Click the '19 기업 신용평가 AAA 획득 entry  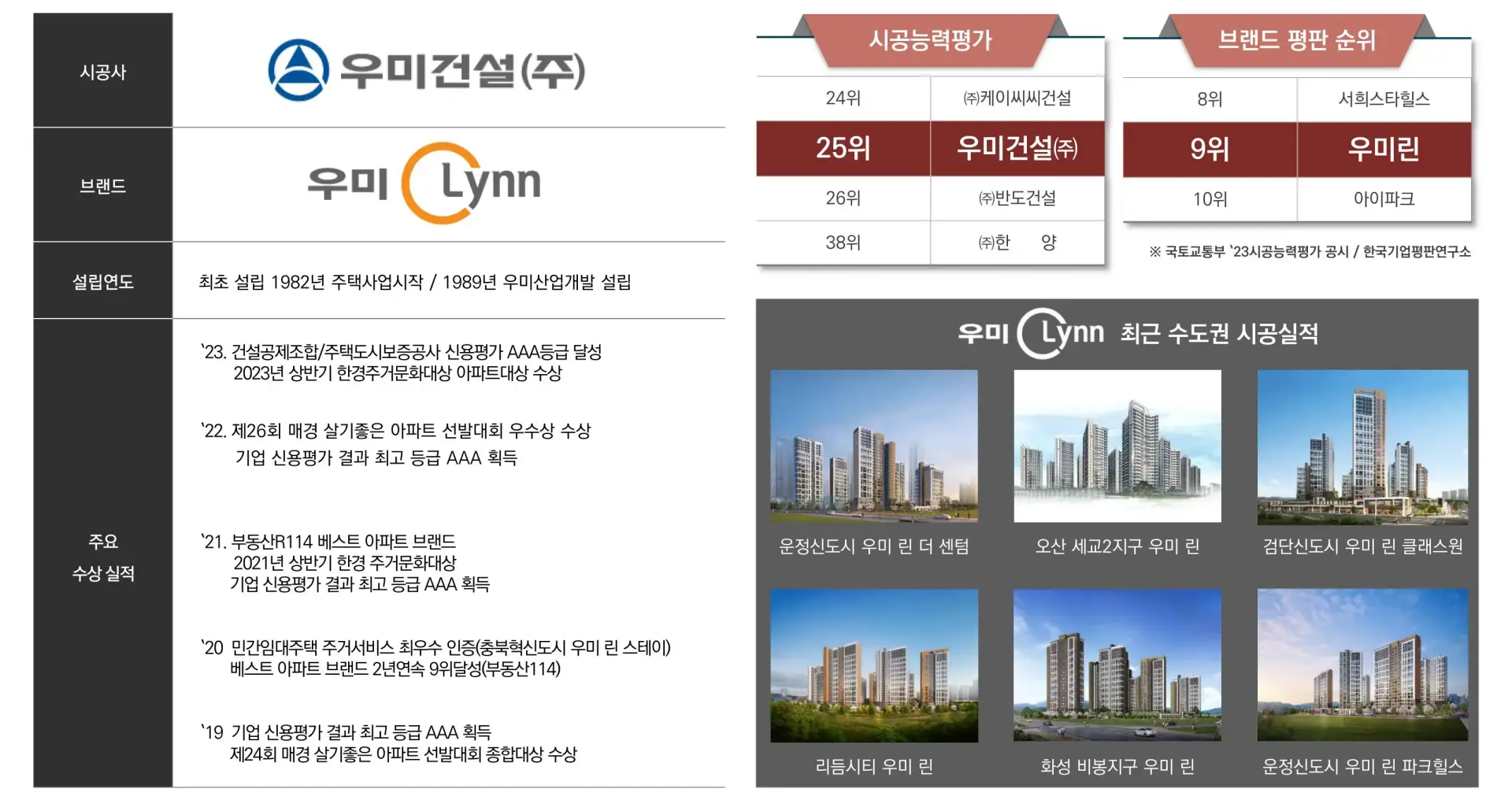point(346,733)
